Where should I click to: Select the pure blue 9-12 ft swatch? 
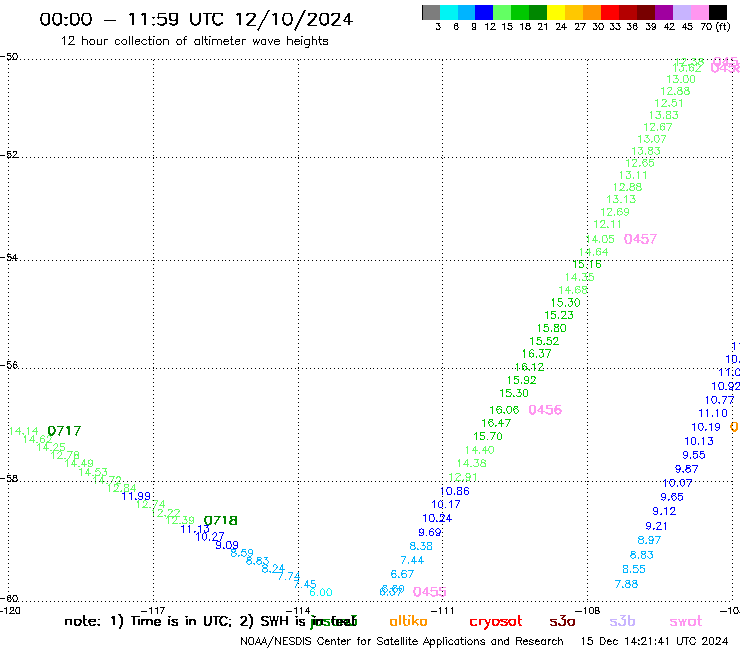point(484,12)
